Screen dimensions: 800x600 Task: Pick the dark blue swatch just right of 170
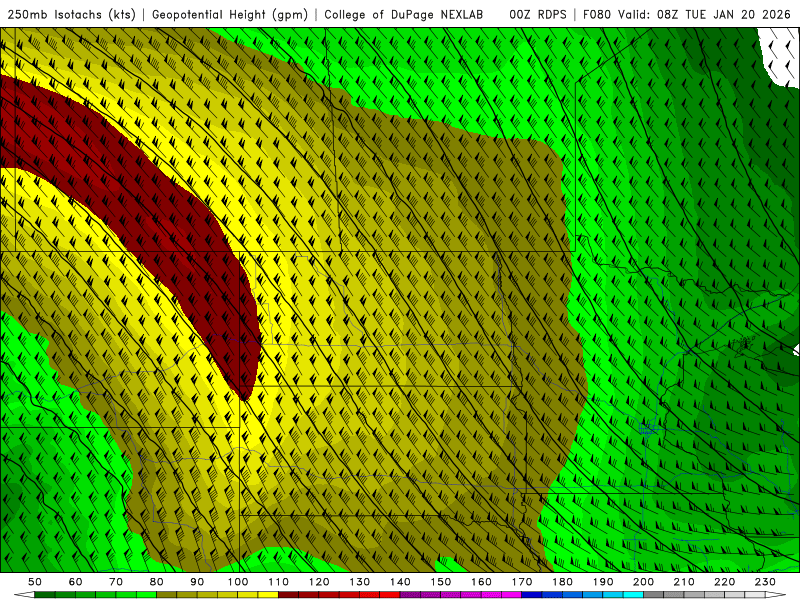(x=532, y=594)
